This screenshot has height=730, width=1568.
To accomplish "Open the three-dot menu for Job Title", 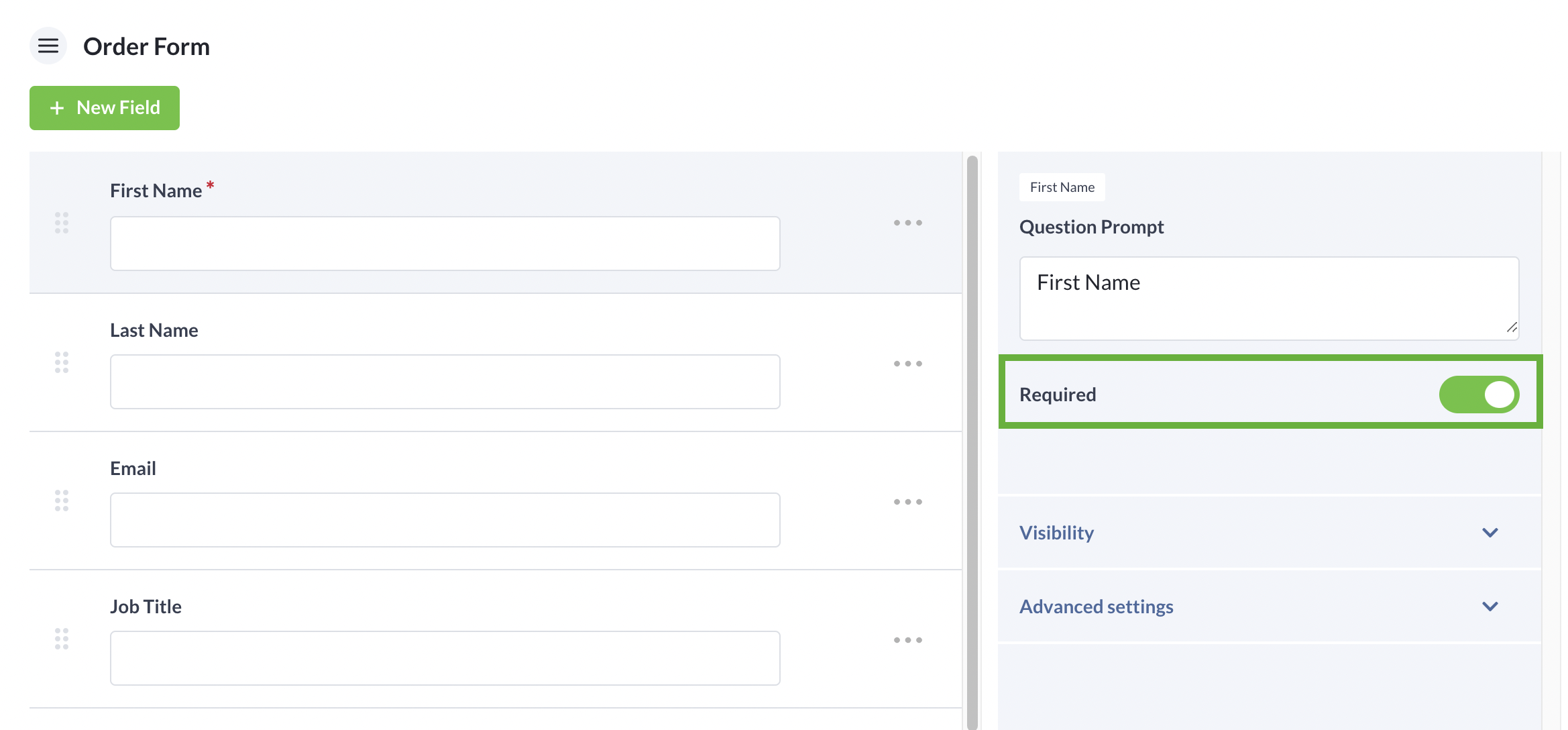I will coord(907,640).
